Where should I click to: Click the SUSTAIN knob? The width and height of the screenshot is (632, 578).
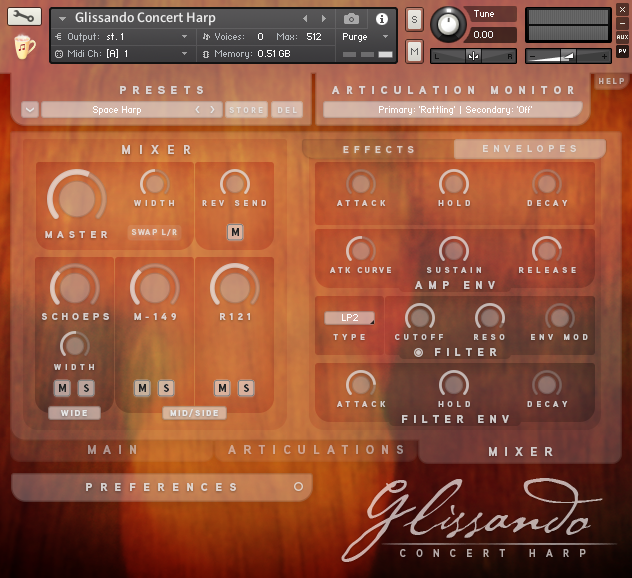tap(454, 251)
